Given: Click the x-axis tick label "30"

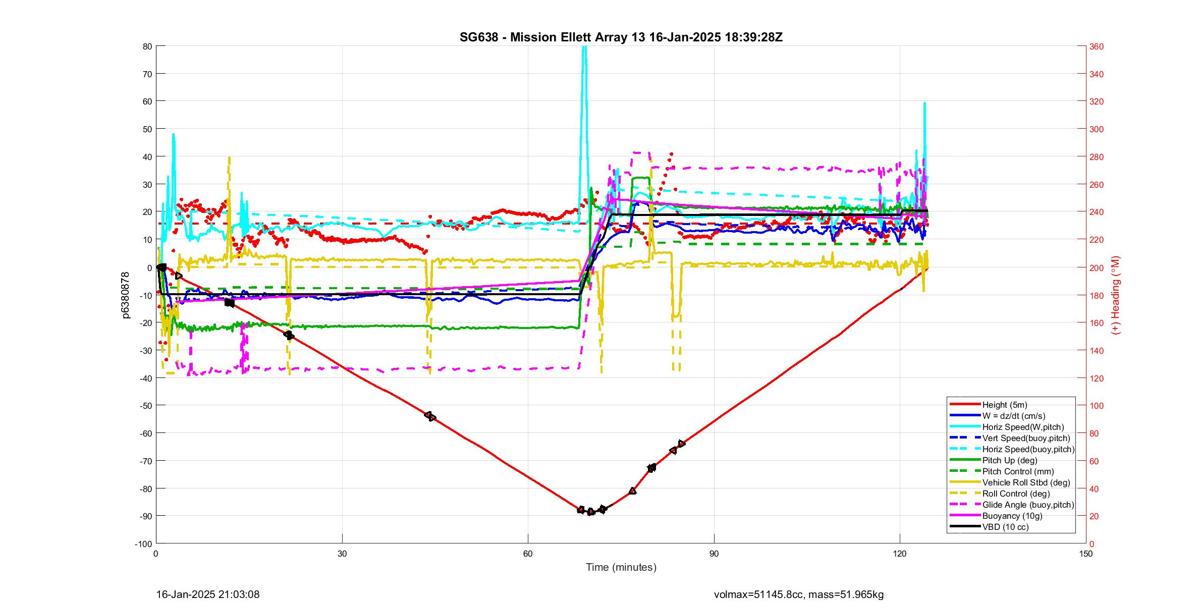Looking at the screenshot, I should coord(342,553).
